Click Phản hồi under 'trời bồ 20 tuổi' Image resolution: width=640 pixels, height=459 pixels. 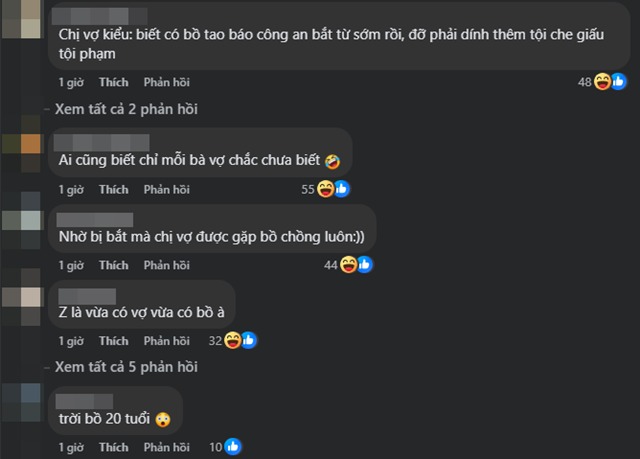point(166,447)
